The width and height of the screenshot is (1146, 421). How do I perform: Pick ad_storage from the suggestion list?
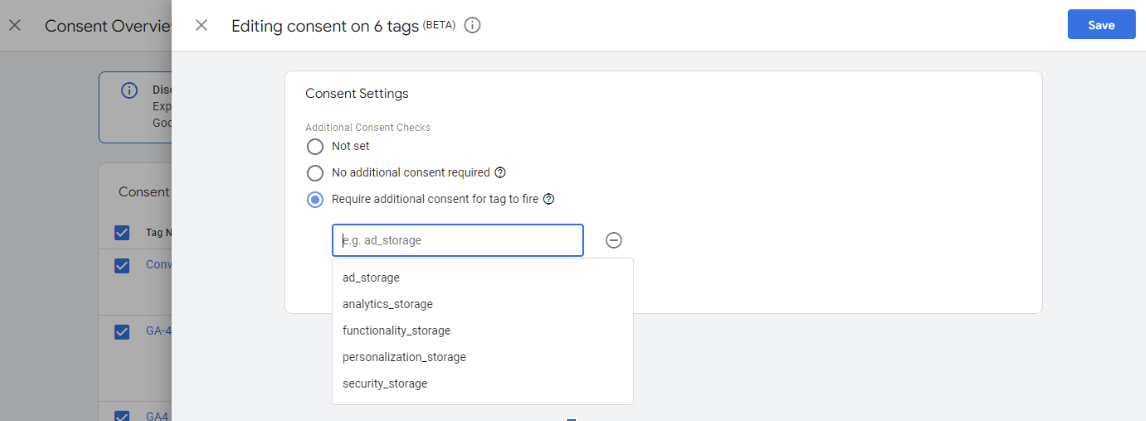point(371,277)
